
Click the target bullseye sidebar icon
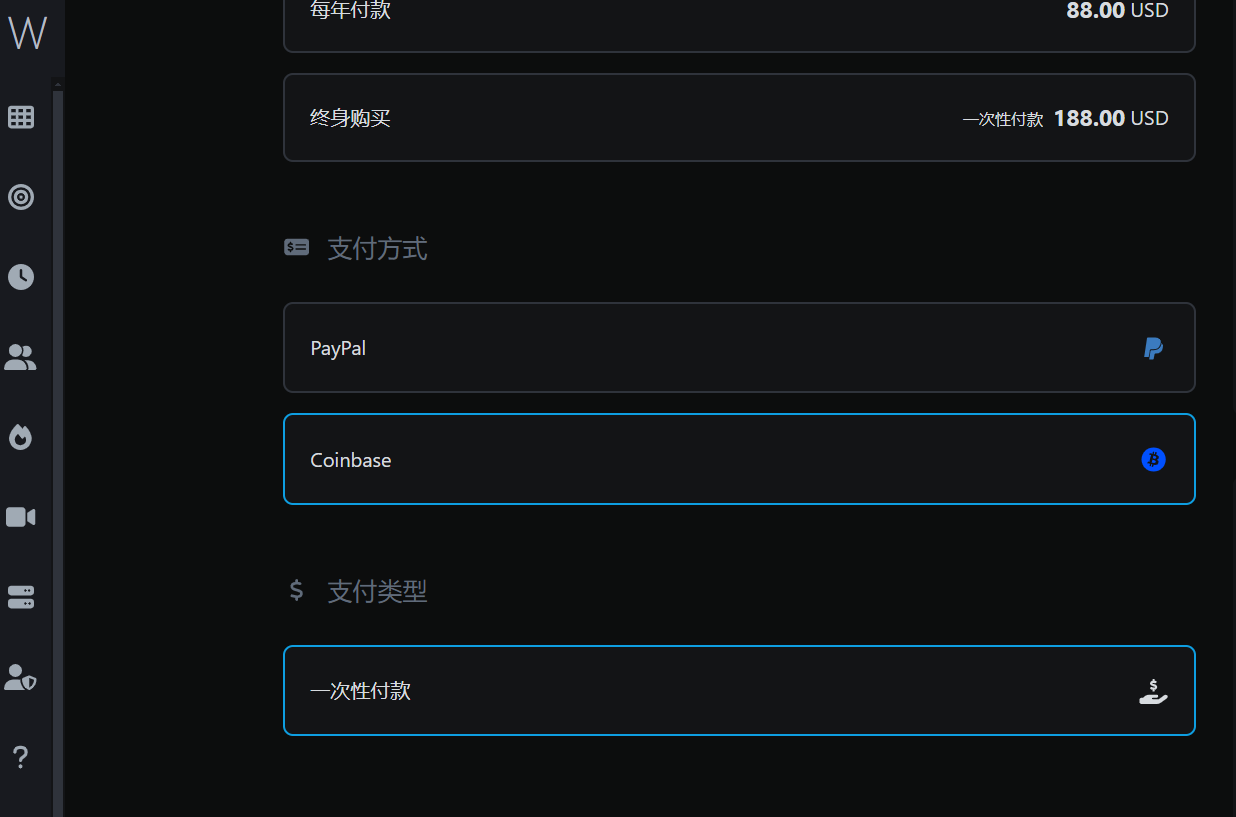[21, 197]
